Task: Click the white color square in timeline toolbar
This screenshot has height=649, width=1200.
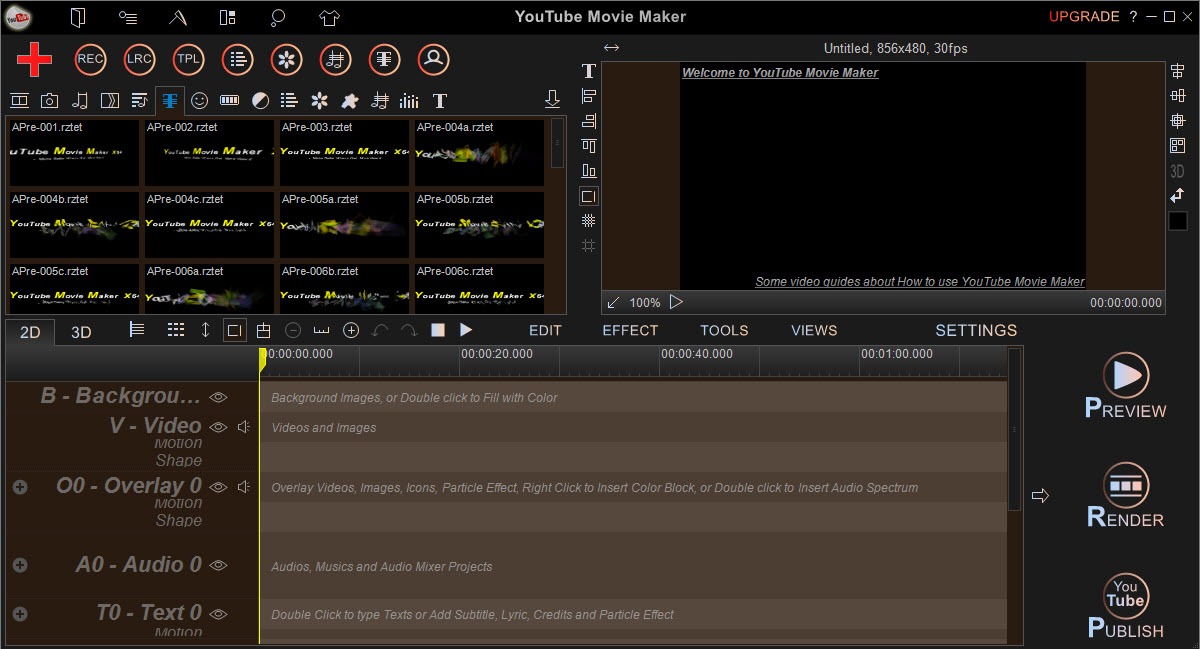Action: pyautogui.click(x=438, y=330)
